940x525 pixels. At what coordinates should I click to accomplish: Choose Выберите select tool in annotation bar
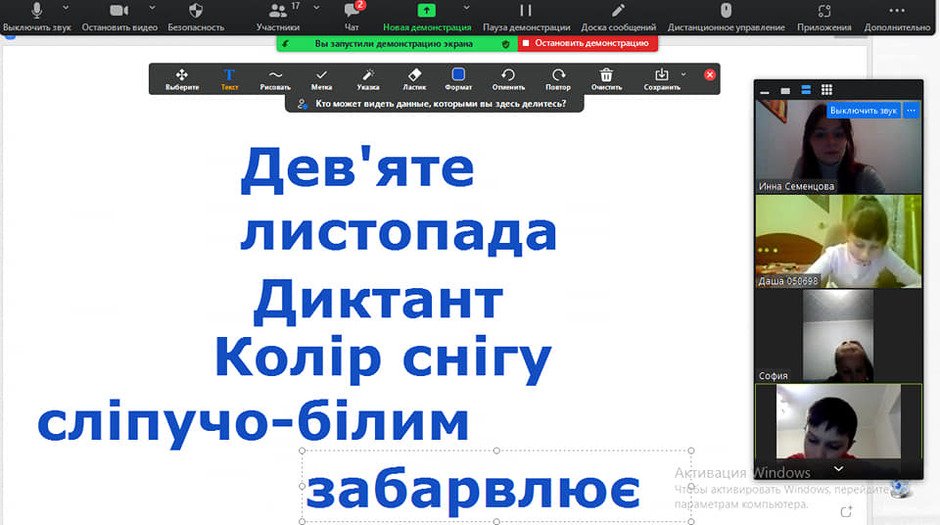pyautogui.click(x=182, y=79)
